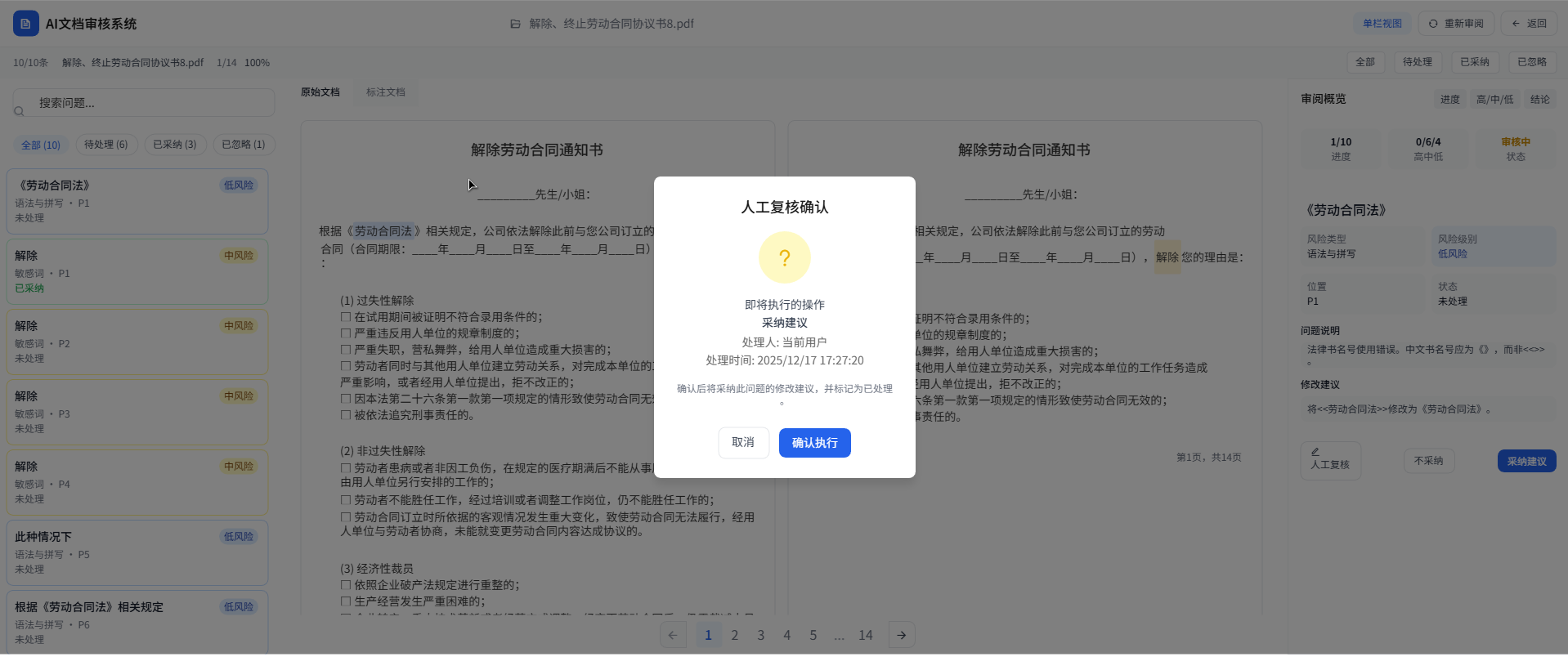Click the top-right 已采纳 filter button

[x=1475, y=62]
